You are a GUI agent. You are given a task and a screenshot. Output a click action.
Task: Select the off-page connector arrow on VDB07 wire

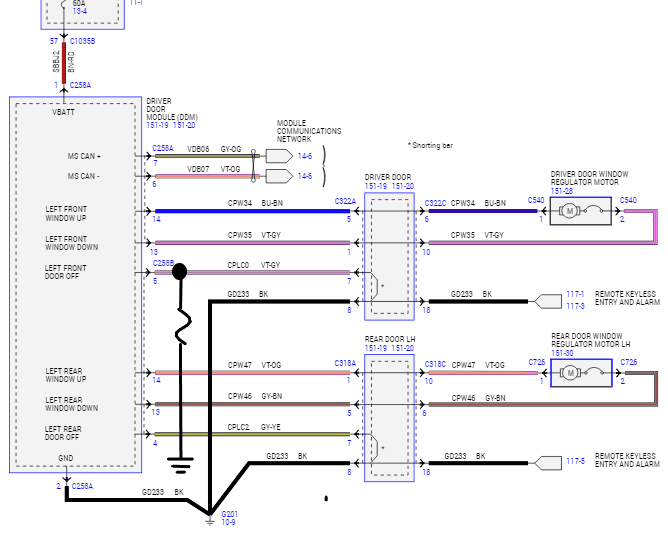click(x=279, y=176)
